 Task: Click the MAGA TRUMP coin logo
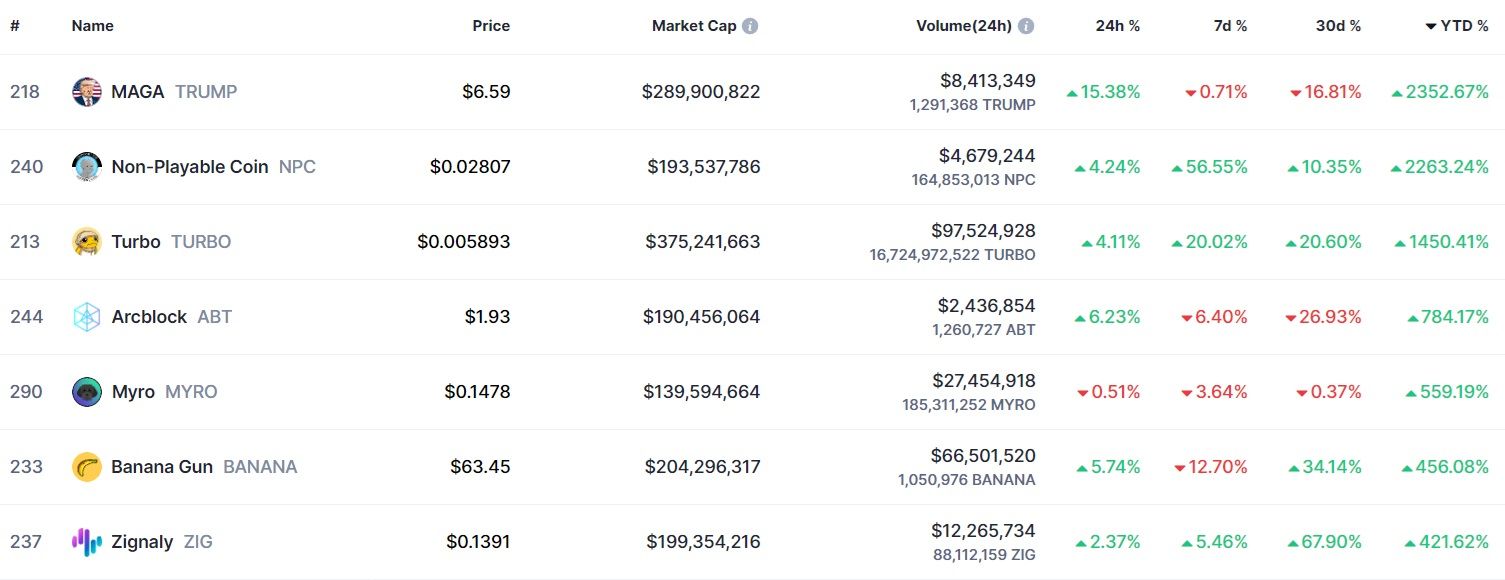(x=87, y=92)
